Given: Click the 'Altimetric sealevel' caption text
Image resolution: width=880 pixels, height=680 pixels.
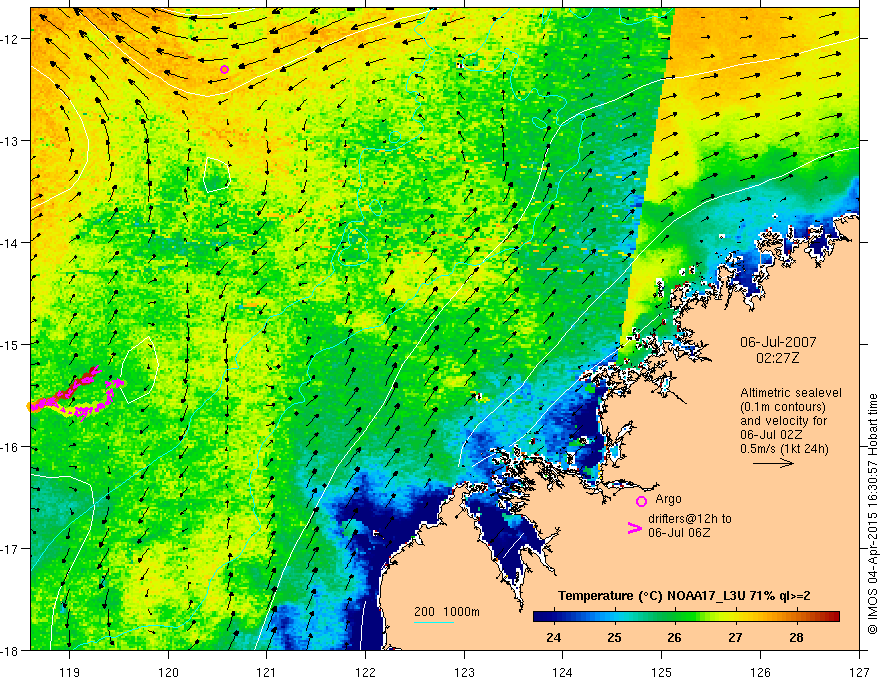Looking at the screenshot, I should (791, 393).
